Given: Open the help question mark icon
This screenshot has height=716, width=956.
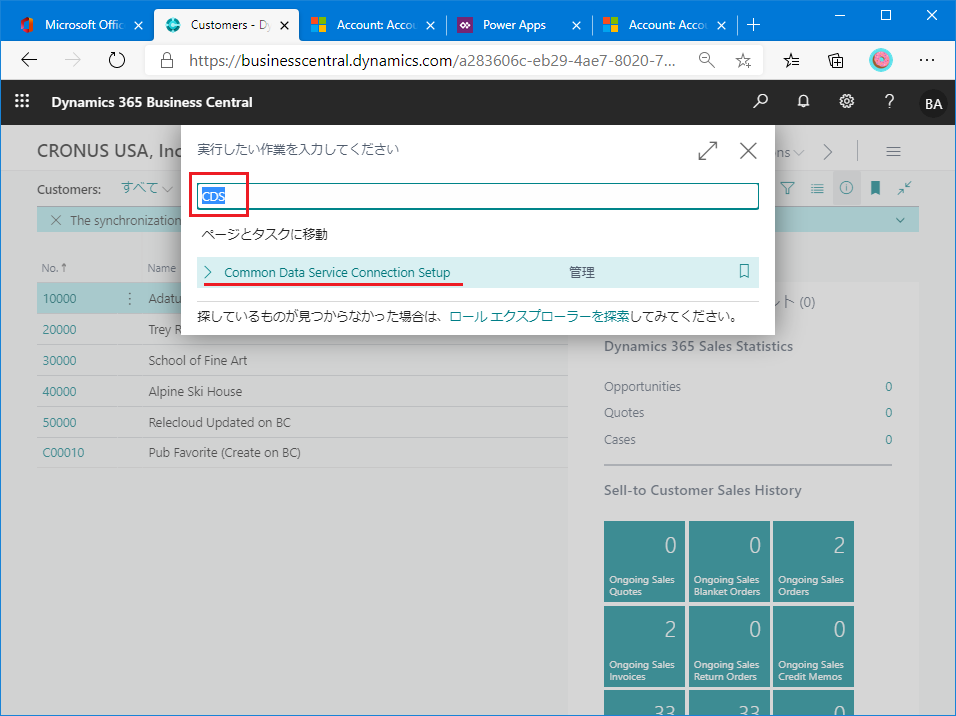Looking at the screenshot, I should (x=889, y=101).
